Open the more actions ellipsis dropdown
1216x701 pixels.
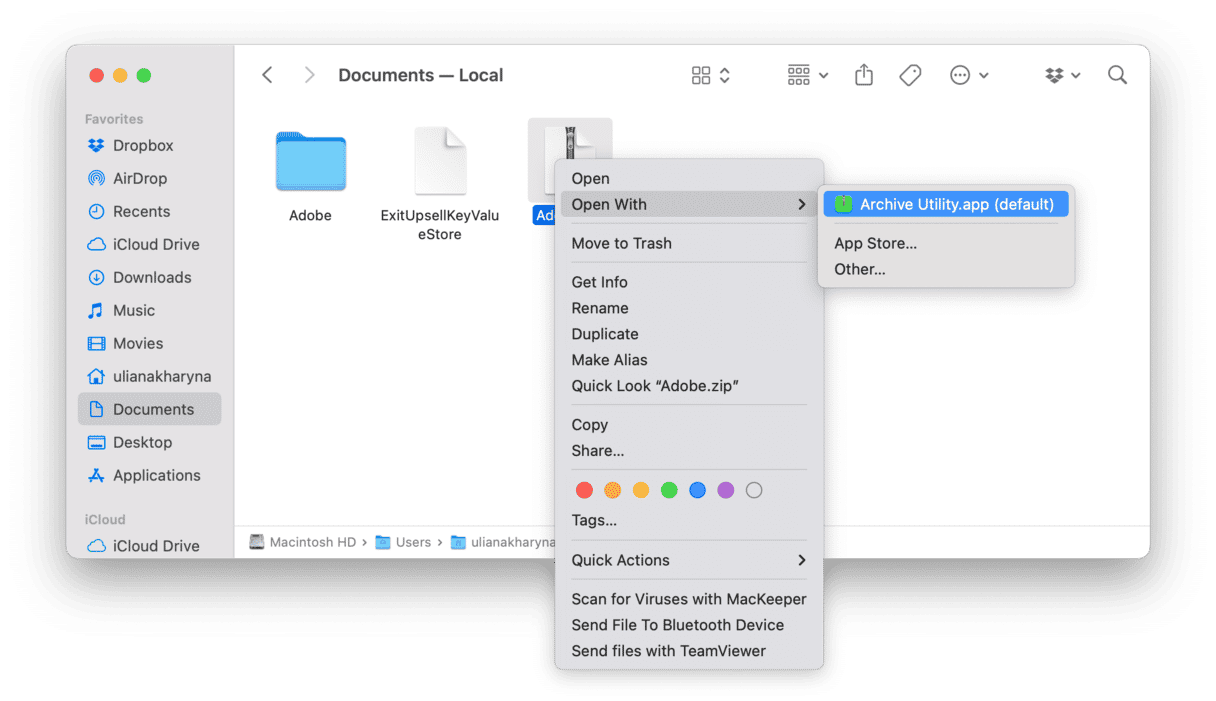point(969,75)
